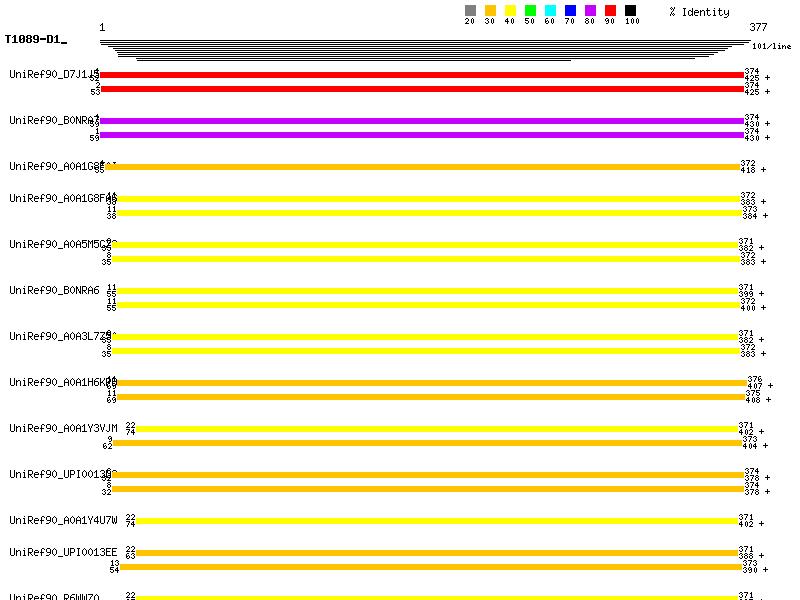Image resolution: width=800 pixels, height=600 pixels.
Task: Select the black 100% identity swatch
Action: [x=630, y=11]
